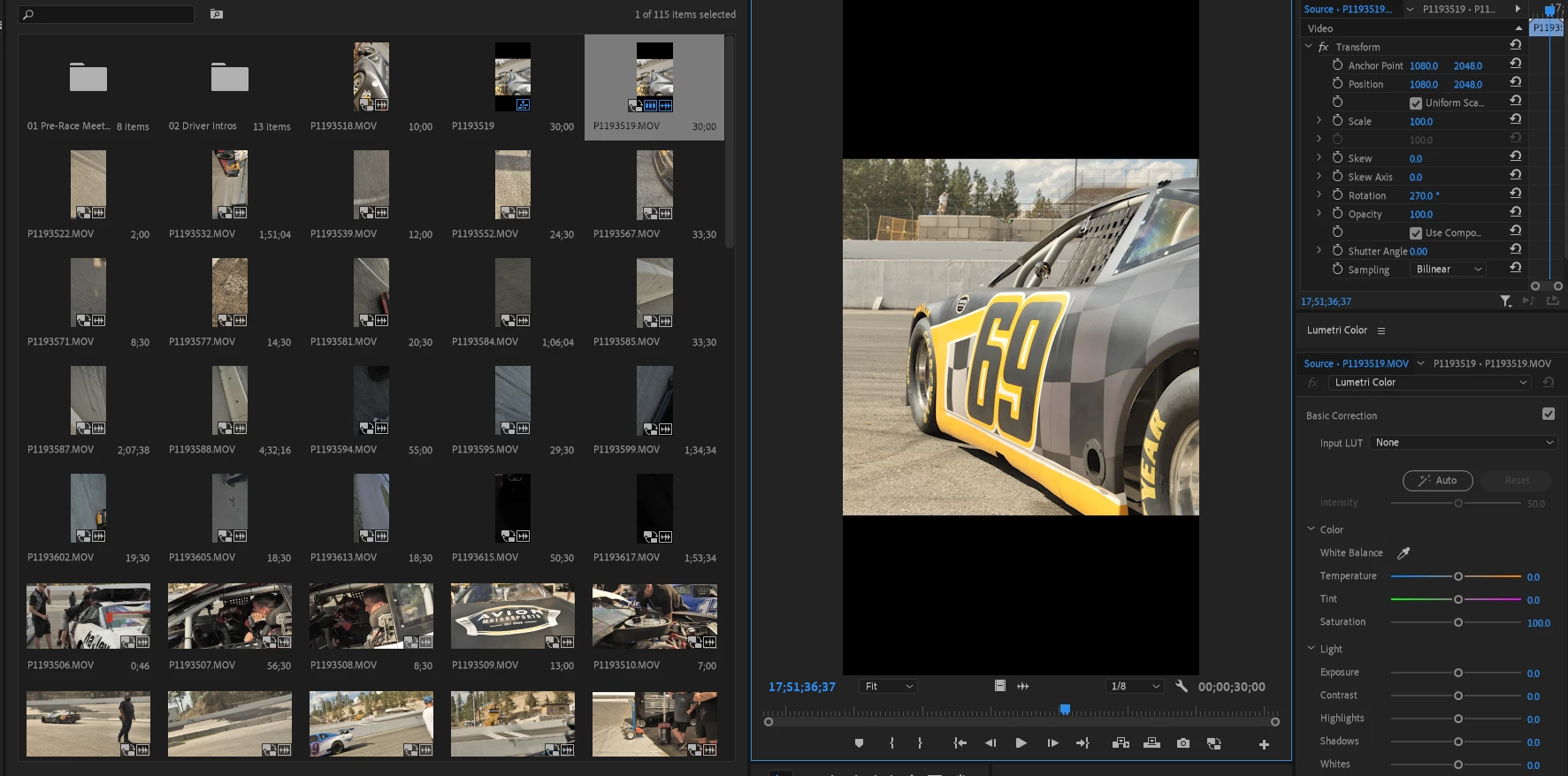This screenshot has height=776, width=1568.
Task: Click the find bin icon beside search
Action: point(217,14)
